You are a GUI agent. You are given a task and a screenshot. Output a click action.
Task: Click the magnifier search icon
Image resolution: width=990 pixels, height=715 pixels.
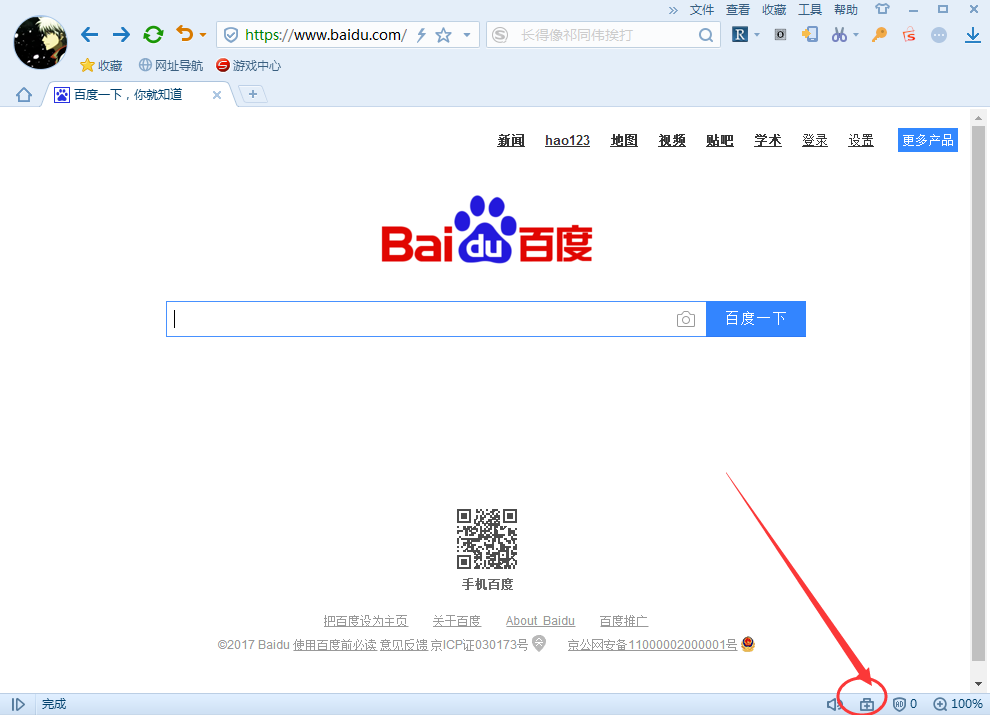pos(706,35)
